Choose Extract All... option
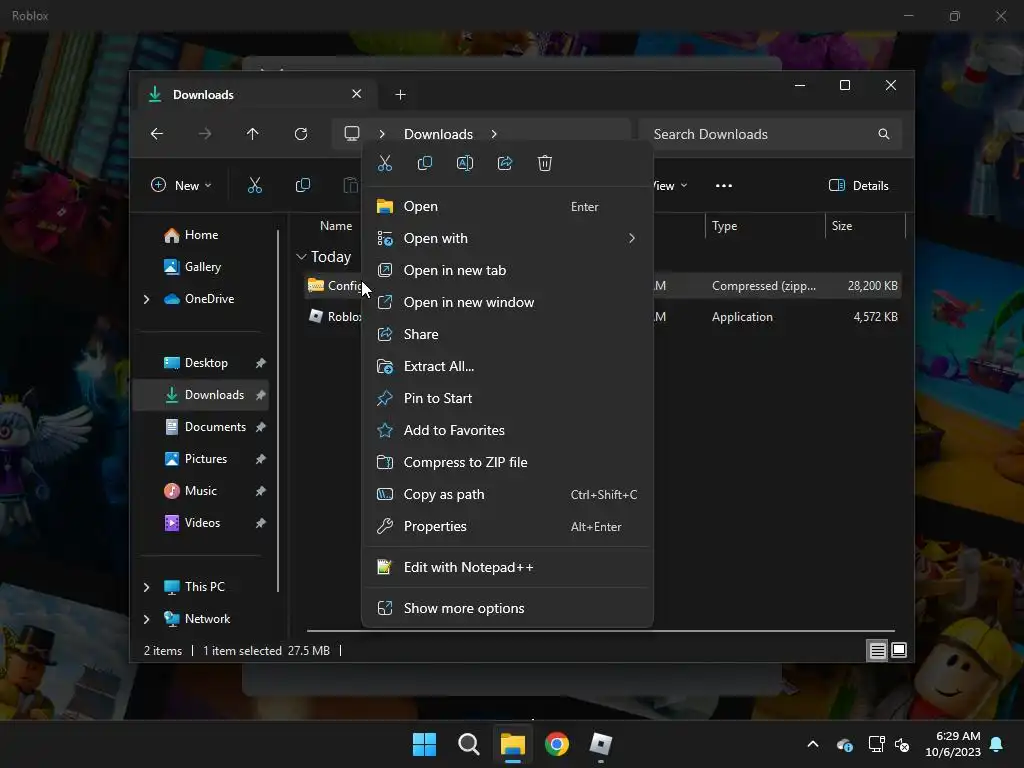This screenshot has height=768, width=1024. point(507,366)
